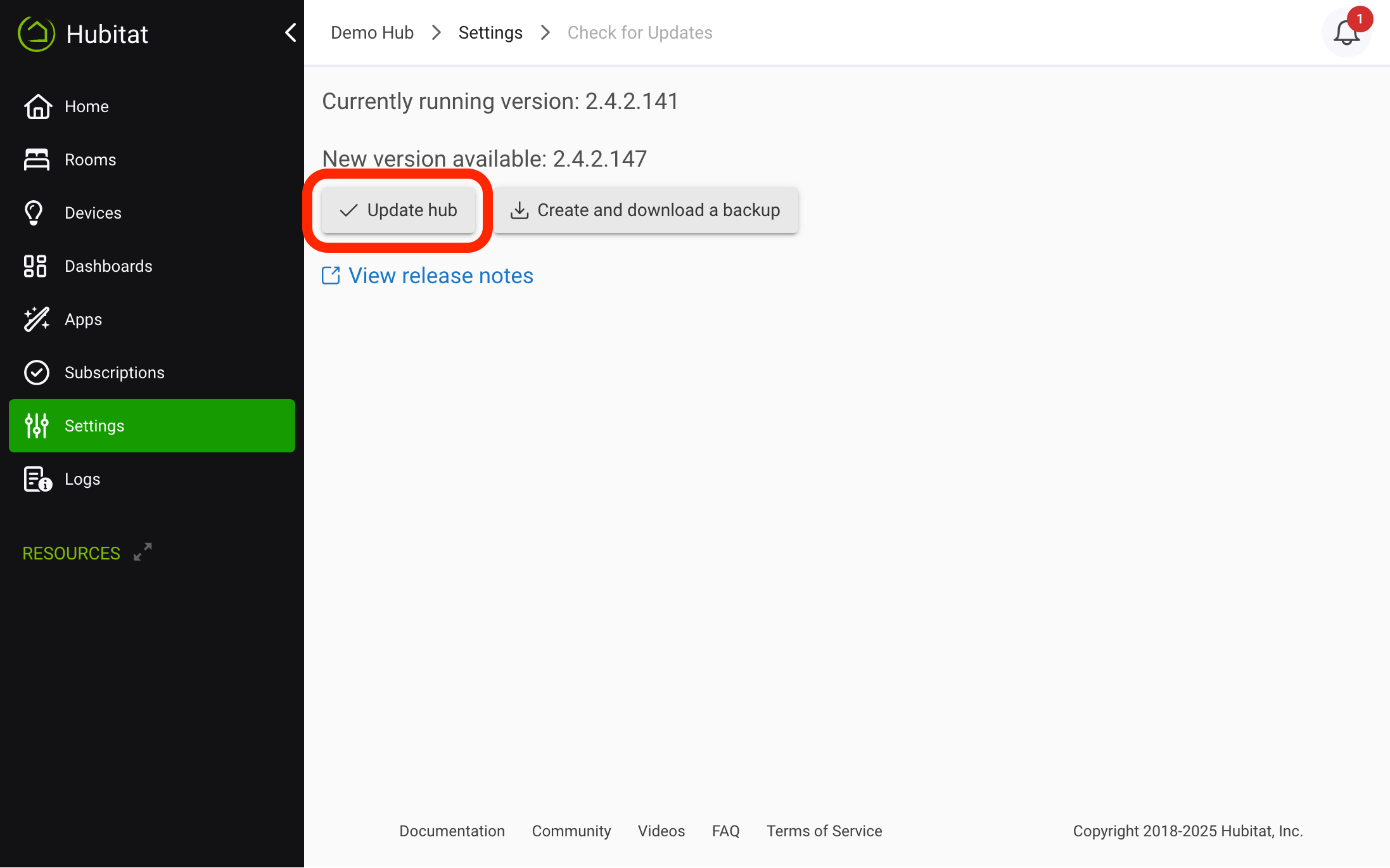Click the Demo Hub breadcrumb
This screenshot has width=1390, height=868.
click(x=372, y=32)
